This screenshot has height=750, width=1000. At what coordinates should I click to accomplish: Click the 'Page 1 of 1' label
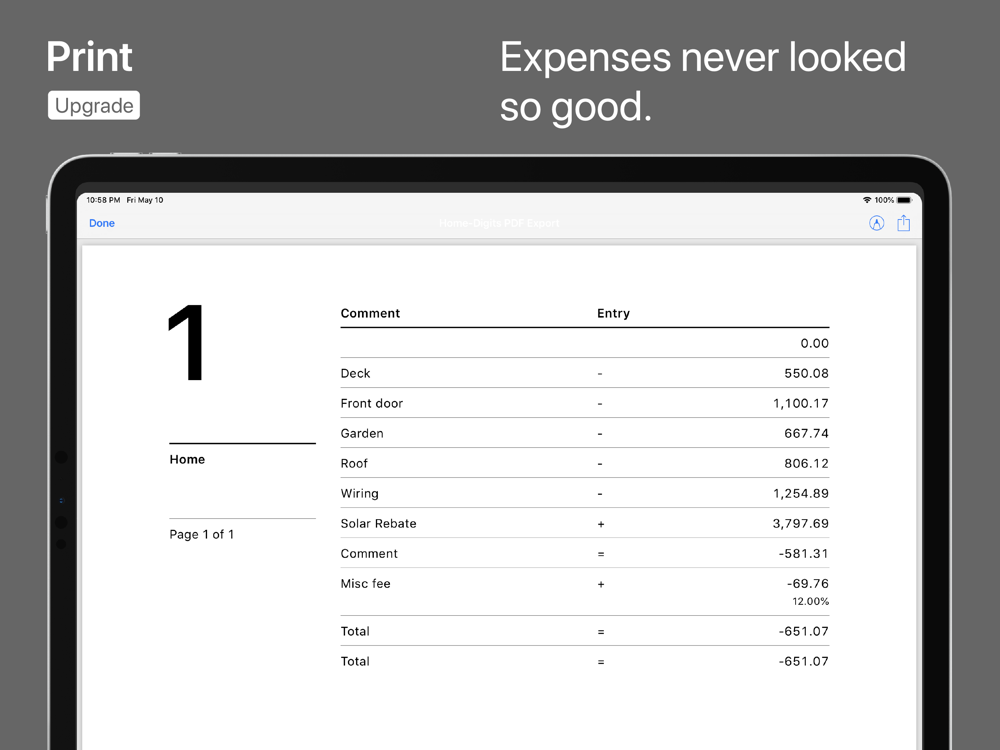[x=202, y=534]
